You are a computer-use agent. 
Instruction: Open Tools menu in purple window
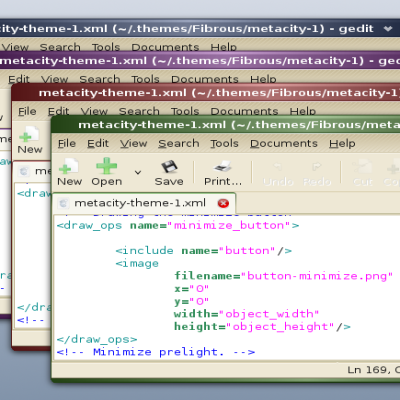(x=145, y=79)
